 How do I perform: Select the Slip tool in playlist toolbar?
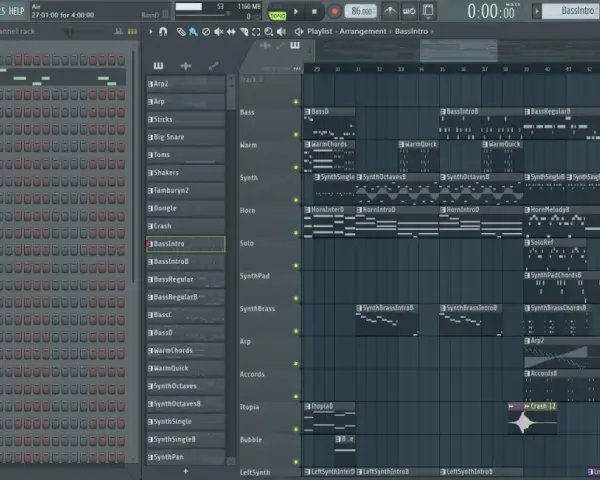click(x=231, y=31)
